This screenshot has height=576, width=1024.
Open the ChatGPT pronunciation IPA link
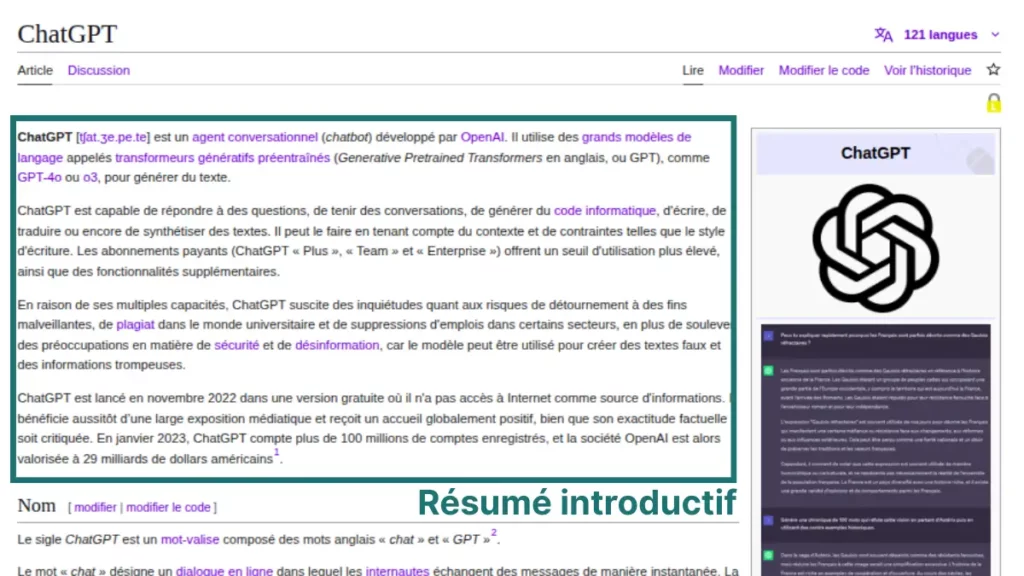point(113,137)
